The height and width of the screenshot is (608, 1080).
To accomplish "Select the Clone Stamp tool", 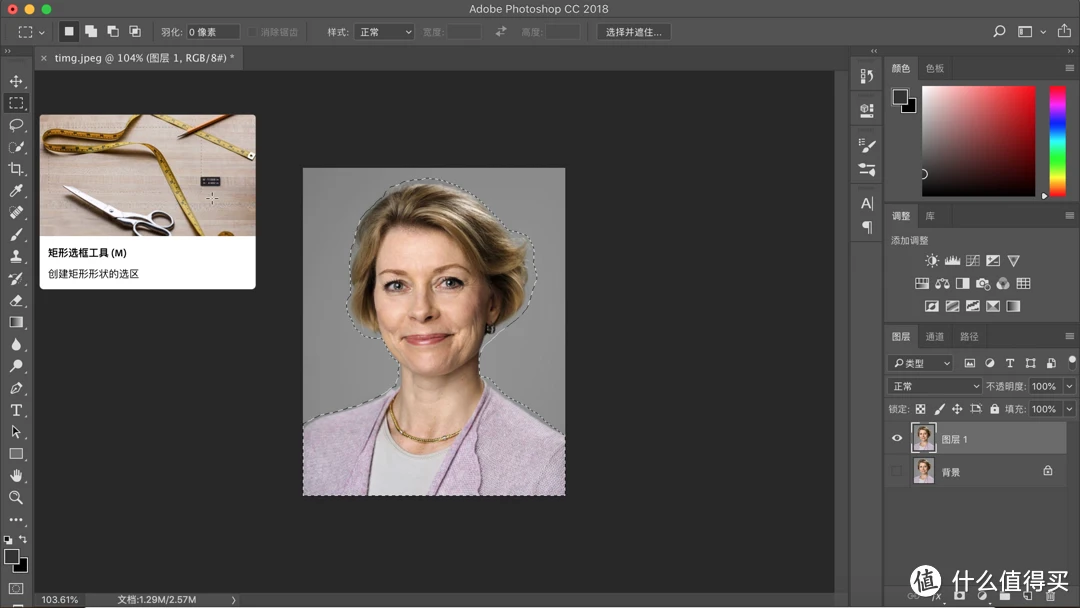I will point(16,256).
